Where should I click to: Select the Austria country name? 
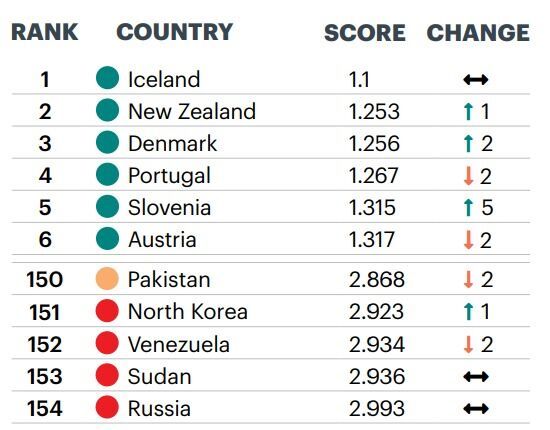coord(162,240)
